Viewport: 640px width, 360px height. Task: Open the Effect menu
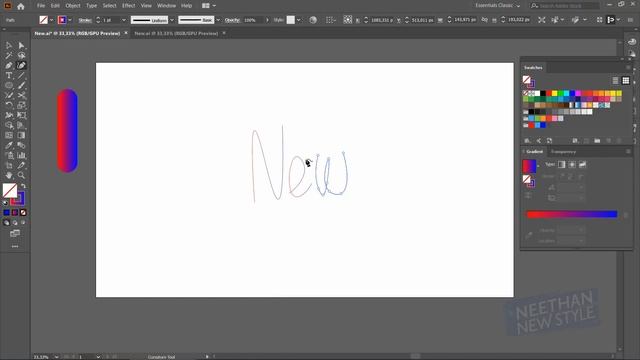point(129,6)
